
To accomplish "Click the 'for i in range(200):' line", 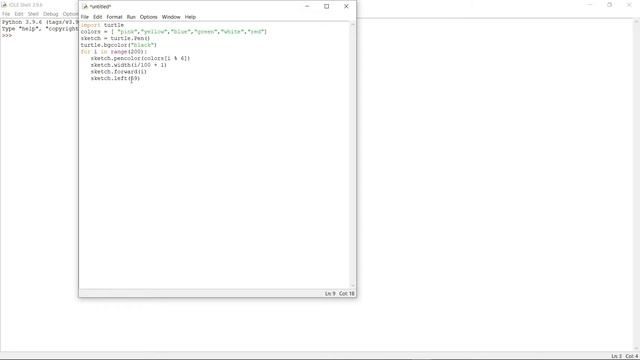I will [113, 52].
